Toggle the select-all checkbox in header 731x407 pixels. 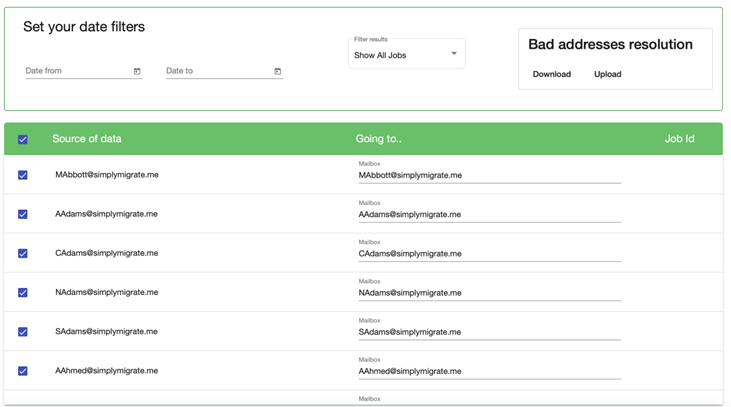coord(23,140)
